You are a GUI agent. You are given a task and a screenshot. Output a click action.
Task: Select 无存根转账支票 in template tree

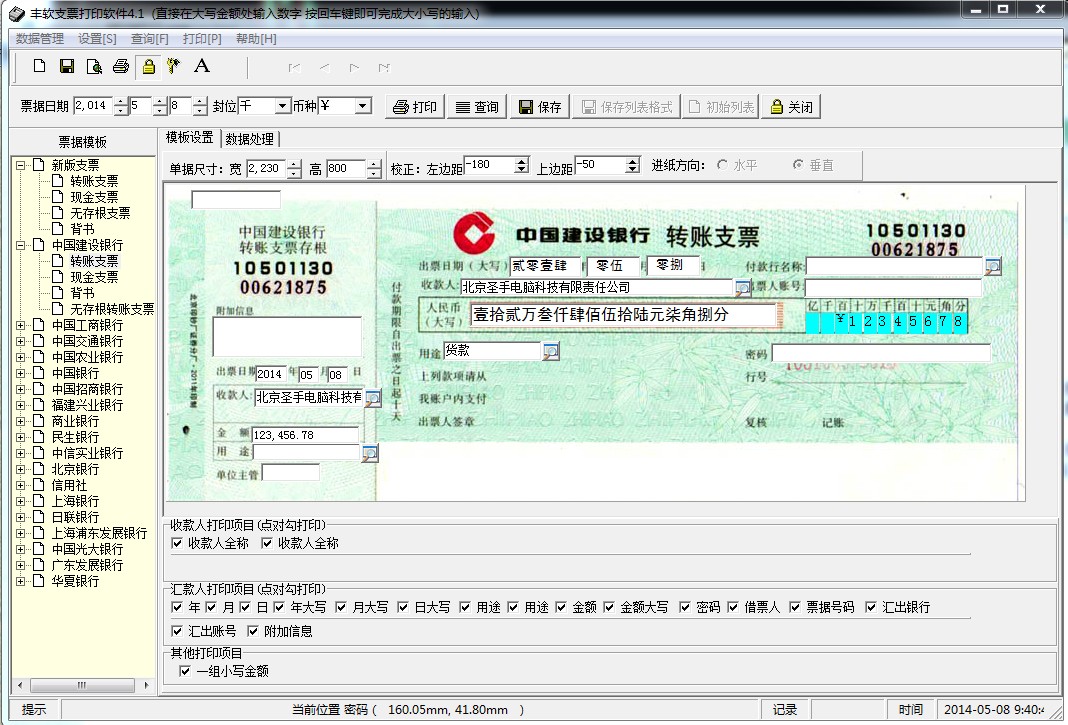(x=112, y=309)
